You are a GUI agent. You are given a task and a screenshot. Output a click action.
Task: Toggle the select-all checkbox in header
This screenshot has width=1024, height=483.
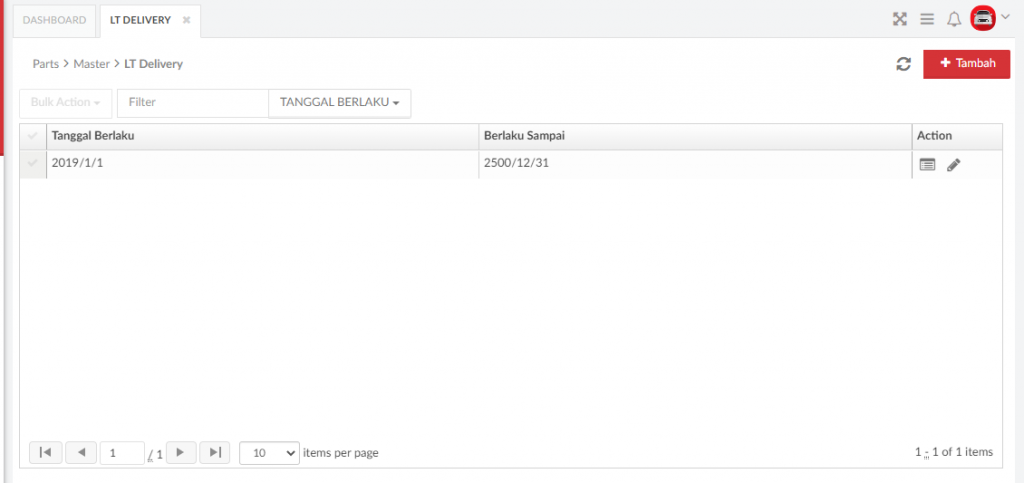pos(33,136)
